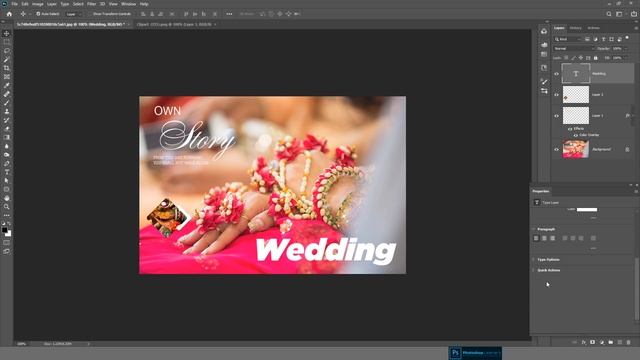Click the Background layer thumbnail
The width and height of the screenshot is (640, 360).
pyautogui.click(x=576, y=149)
